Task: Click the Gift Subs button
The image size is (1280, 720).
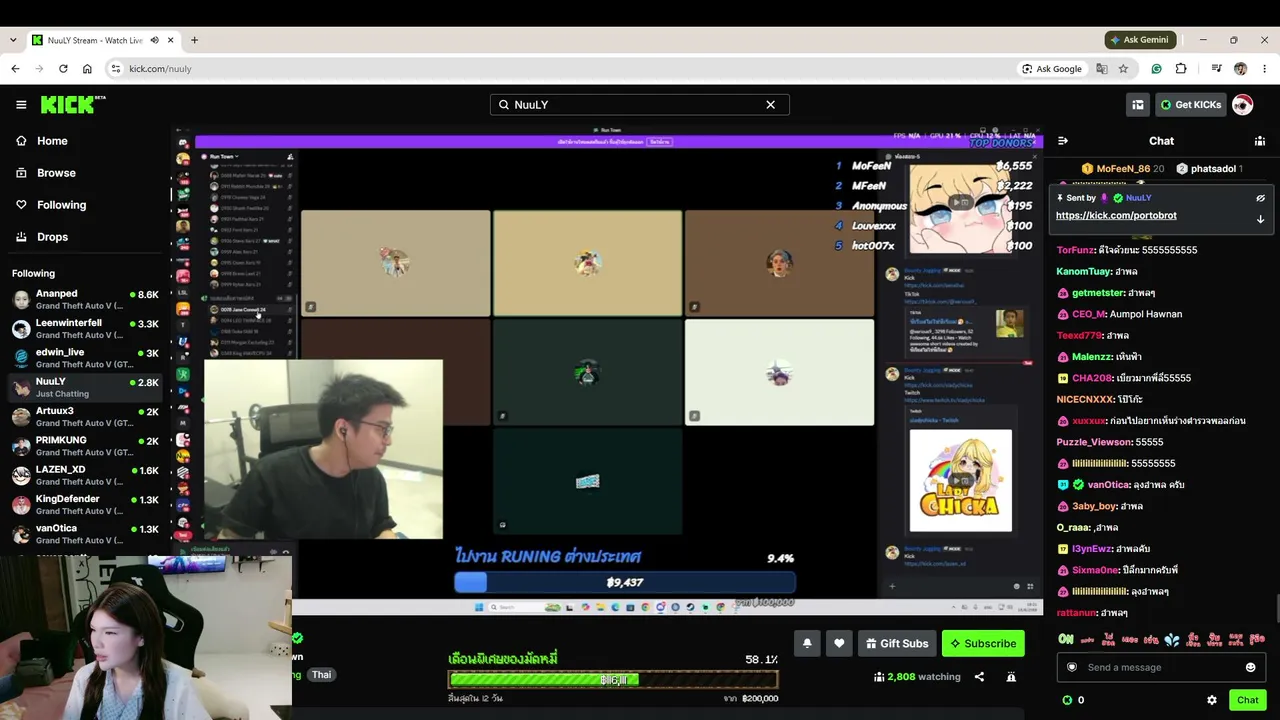Action: coord(897,643)
